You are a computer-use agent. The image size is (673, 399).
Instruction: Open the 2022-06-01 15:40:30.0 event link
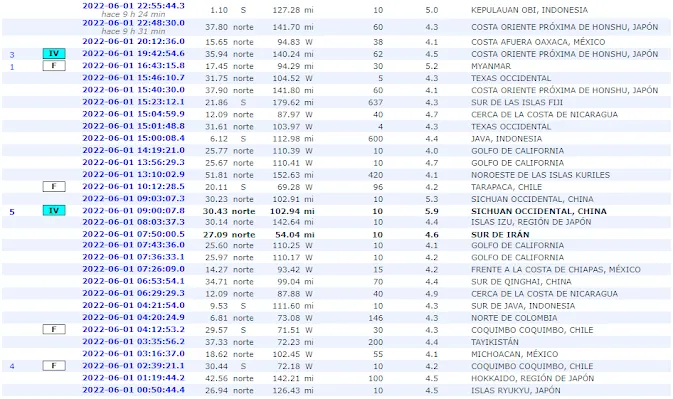(x=133, y=90)
